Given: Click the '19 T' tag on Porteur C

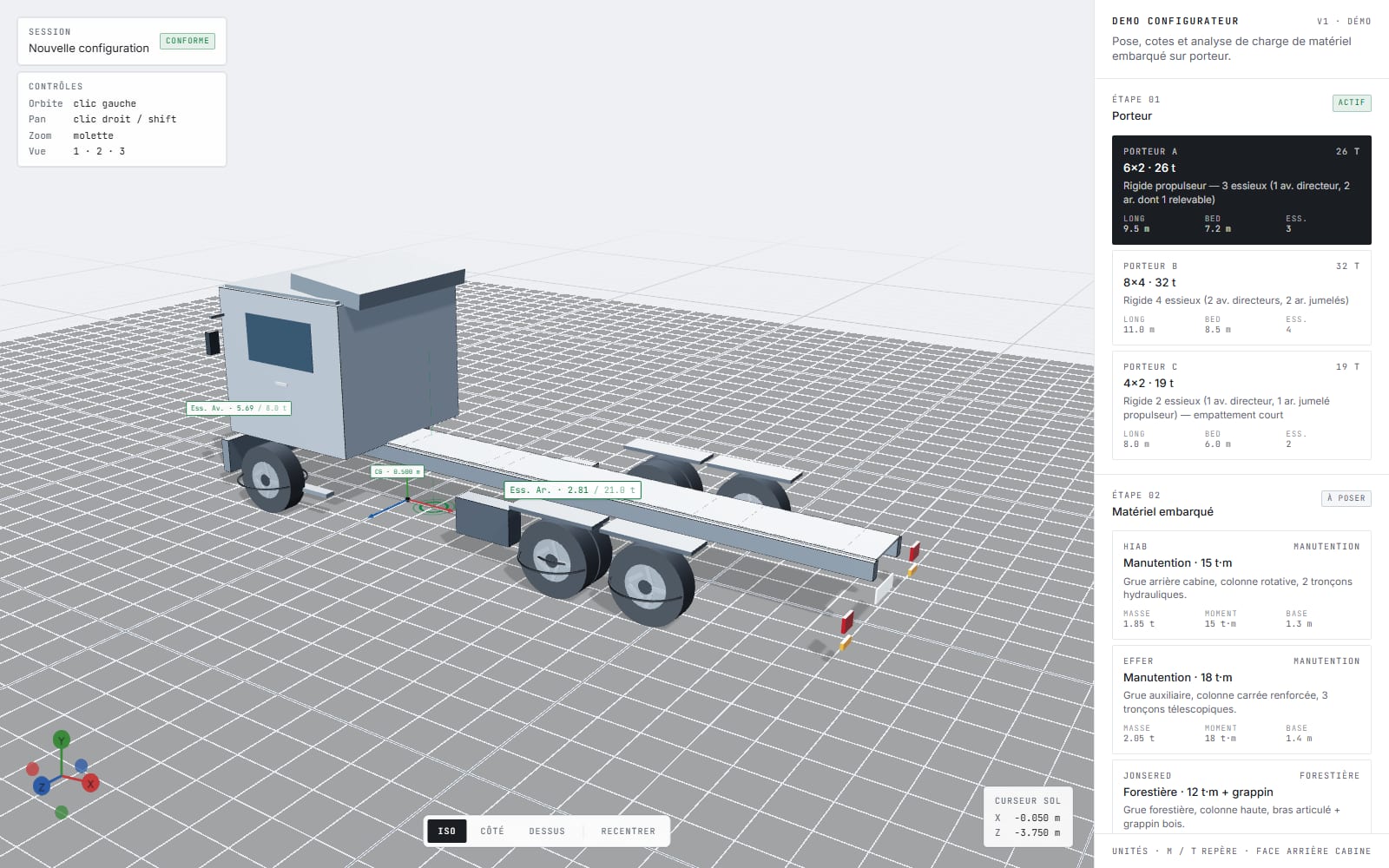Looking at the screenshot, I should 1347,366.
